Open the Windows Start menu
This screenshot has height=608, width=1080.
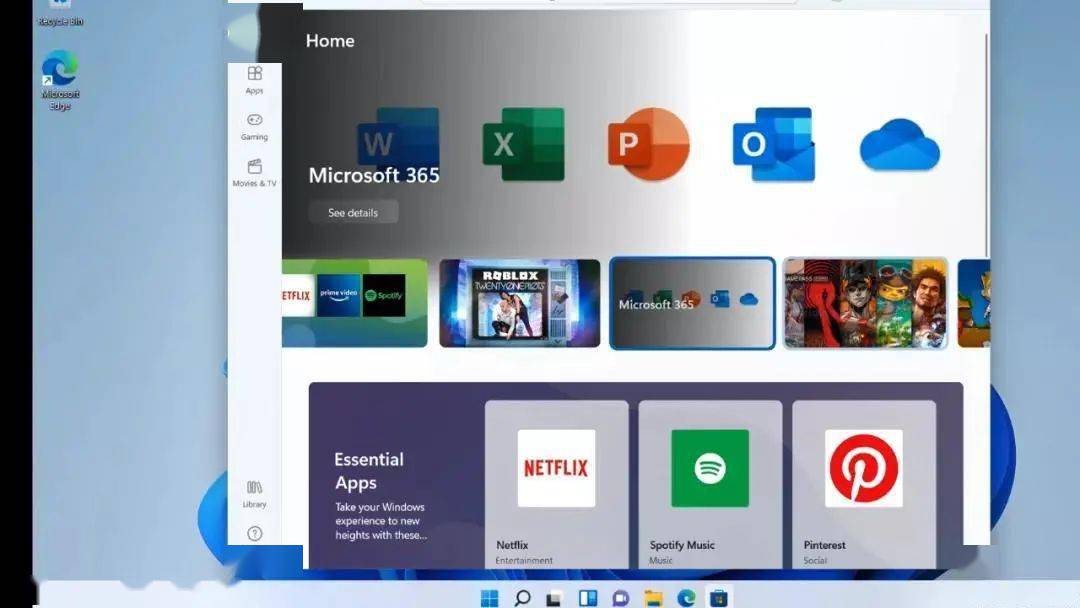point(490,598)
